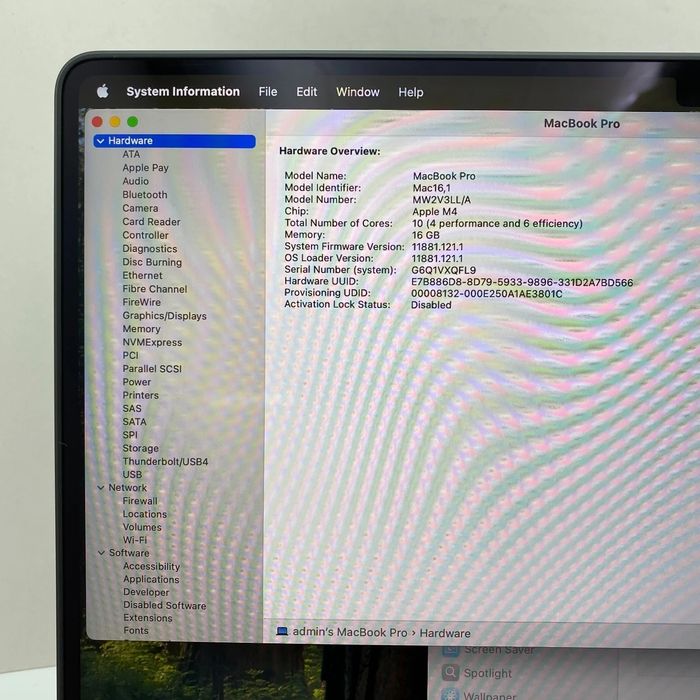The image size is (700, 700).
Task: Click Hardware in the bottom path bar
Action: (x=445, y=633)
